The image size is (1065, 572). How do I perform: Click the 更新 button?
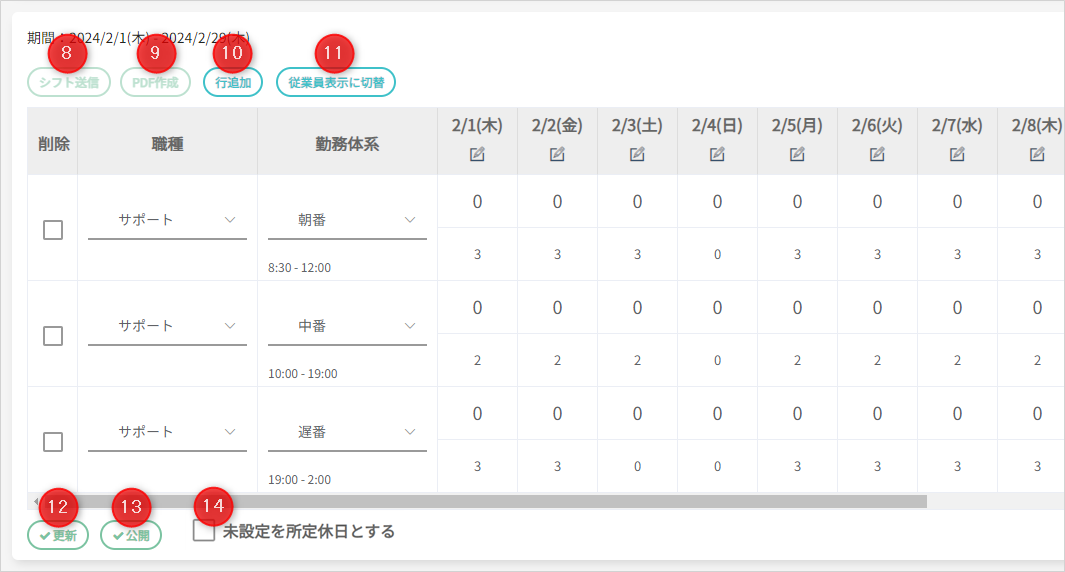[58, 535]
